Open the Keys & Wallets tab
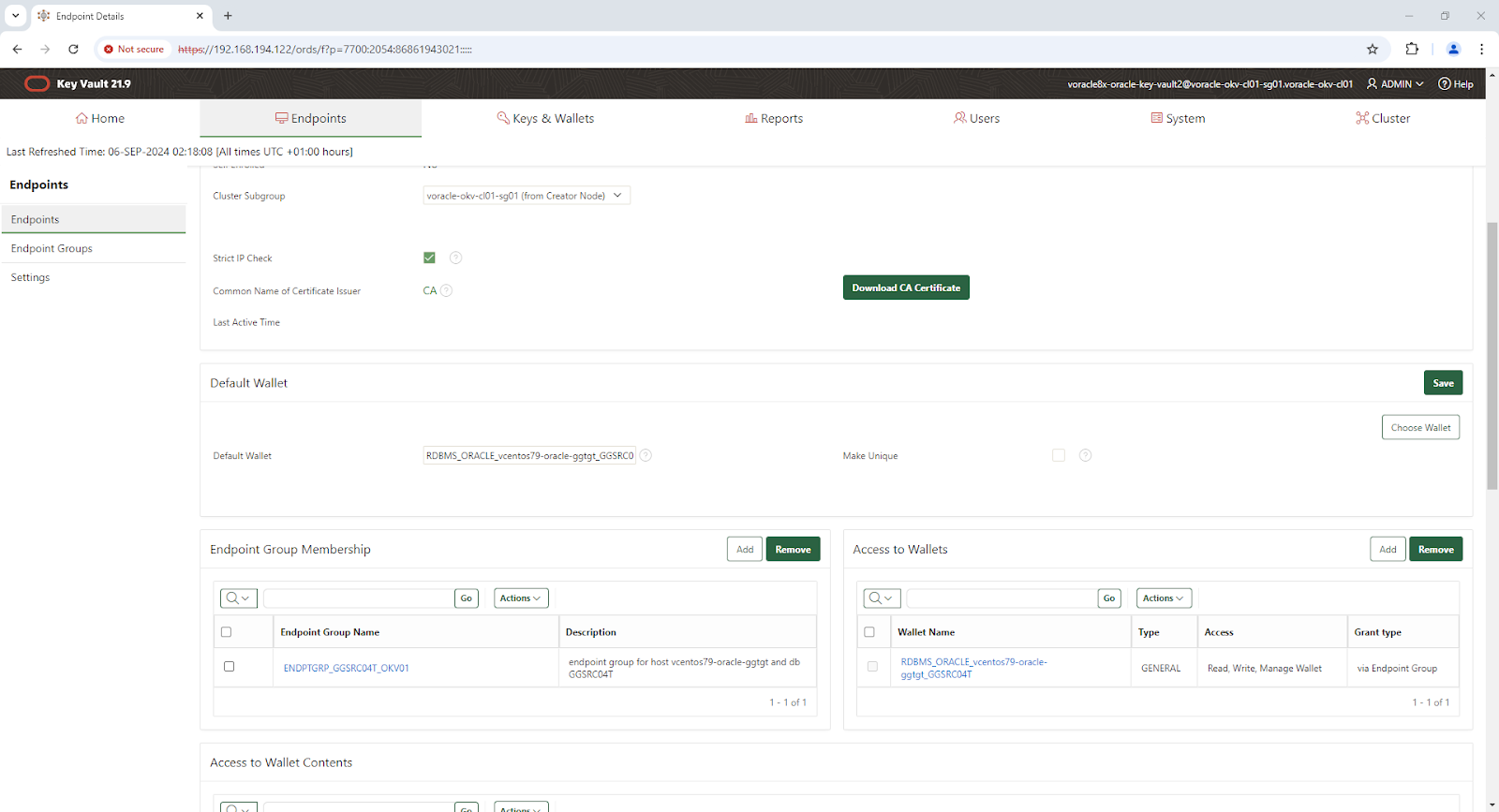 545,118
